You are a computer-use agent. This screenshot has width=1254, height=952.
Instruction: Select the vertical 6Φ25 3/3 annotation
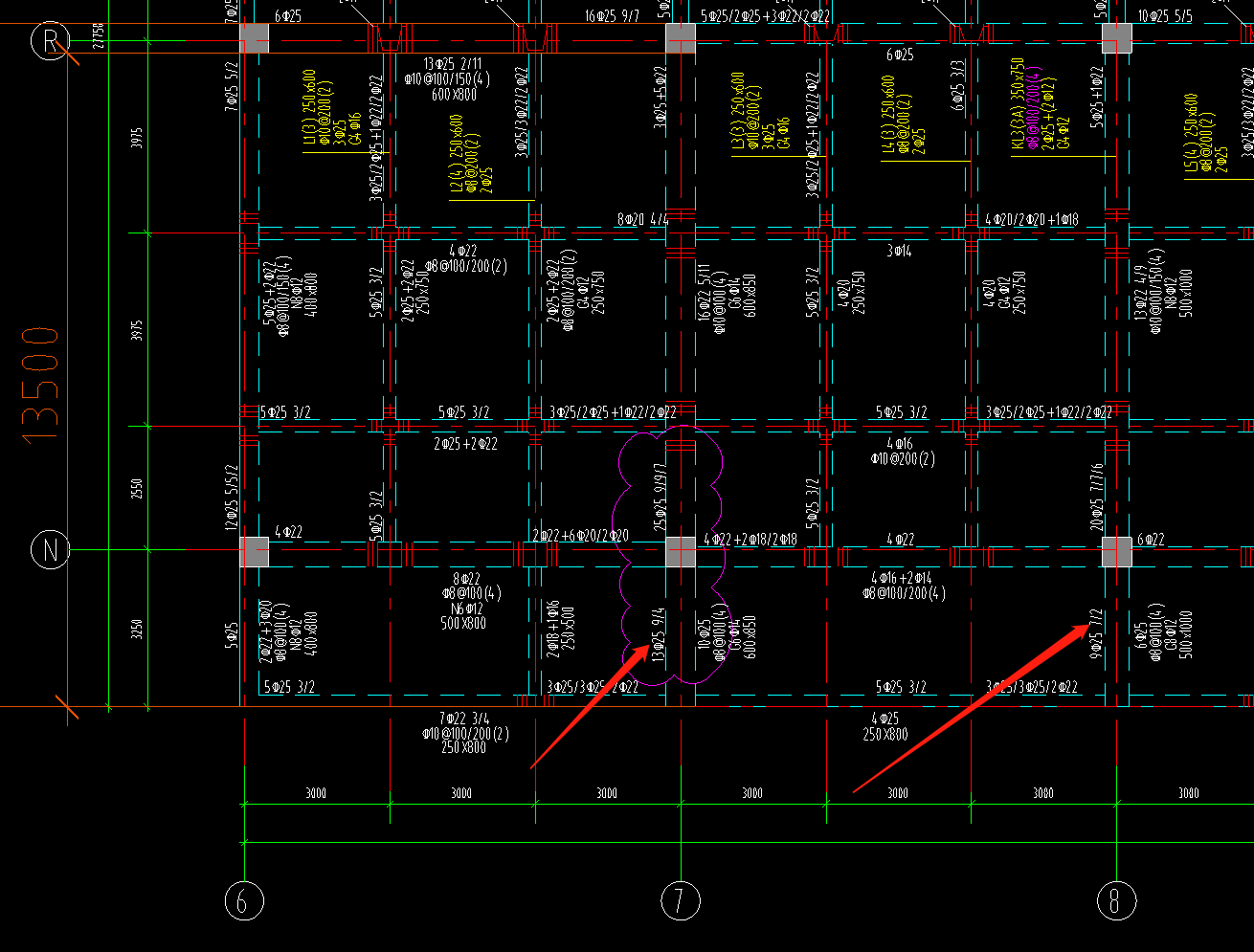click(x=958, y=84)
